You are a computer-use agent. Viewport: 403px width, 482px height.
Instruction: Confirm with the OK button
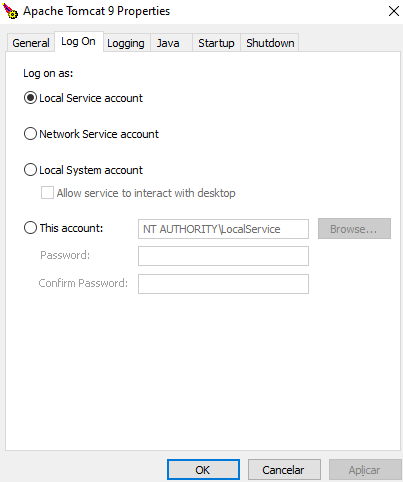(203, 470)
